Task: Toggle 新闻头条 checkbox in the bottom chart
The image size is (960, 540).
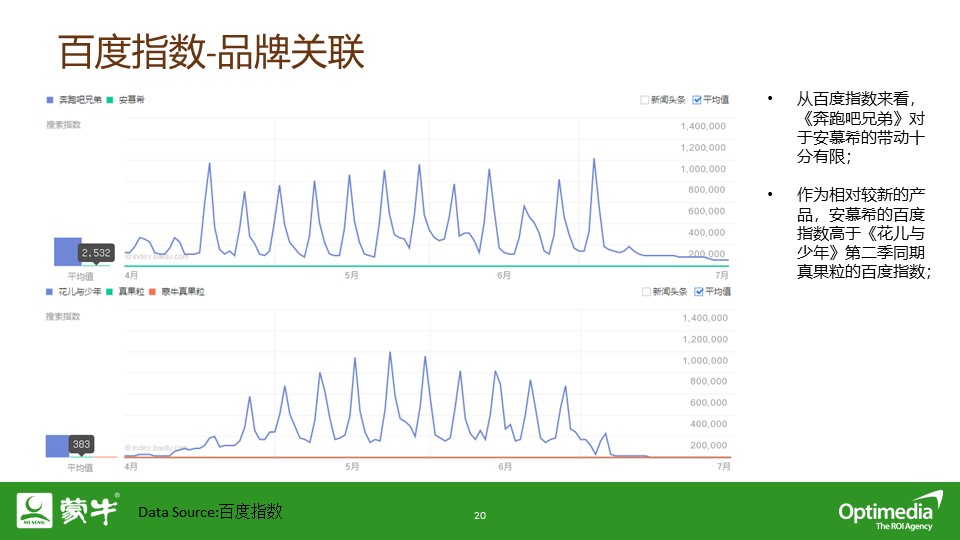Action: pos(646,291)
